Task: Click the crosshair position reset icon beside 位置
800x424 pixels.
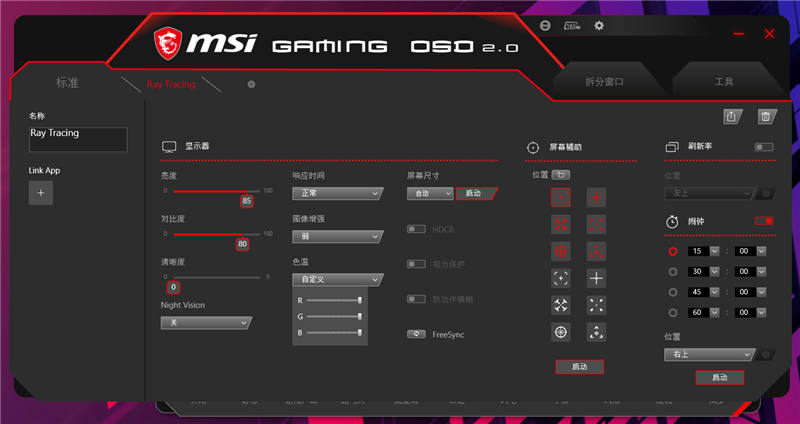Action: pos(561,175)
